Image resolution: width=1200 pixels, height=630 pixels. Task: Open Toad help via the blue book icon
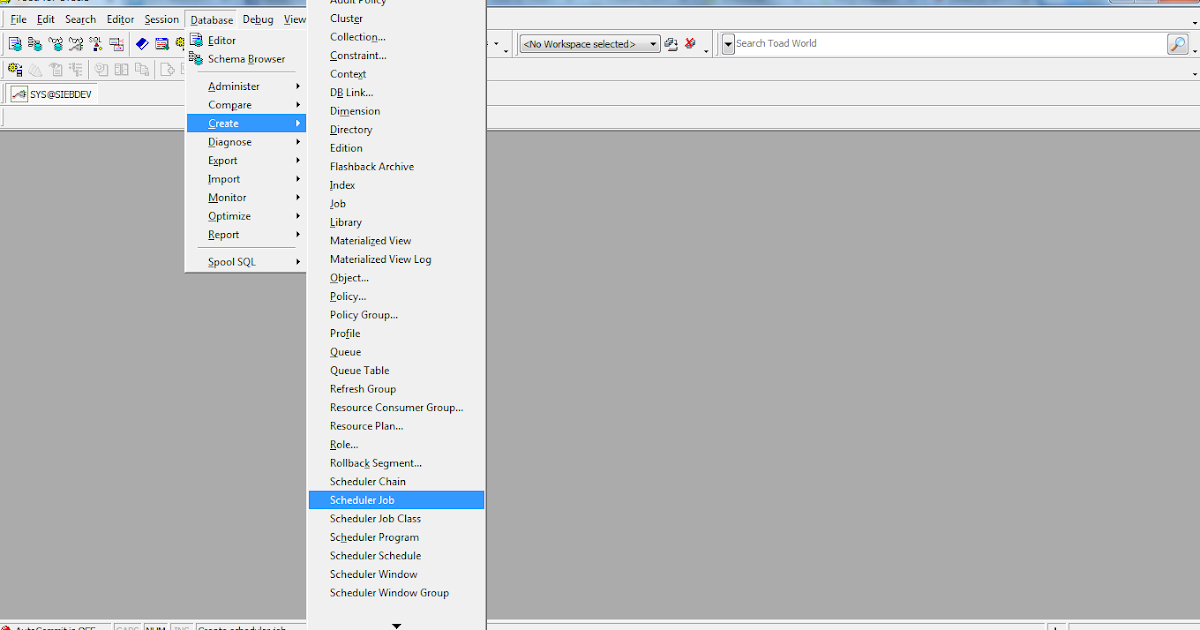point(141,44)
